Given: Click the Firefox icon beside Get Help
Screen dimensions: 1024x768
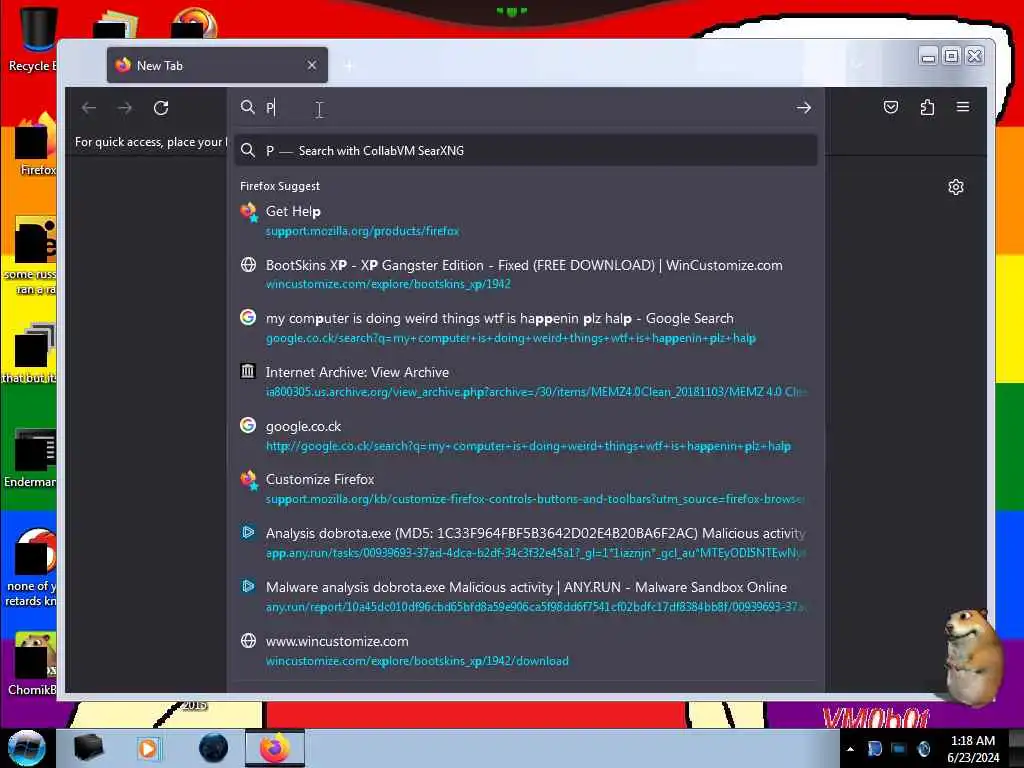Looking at the screenshot, I should coord(248,212).
